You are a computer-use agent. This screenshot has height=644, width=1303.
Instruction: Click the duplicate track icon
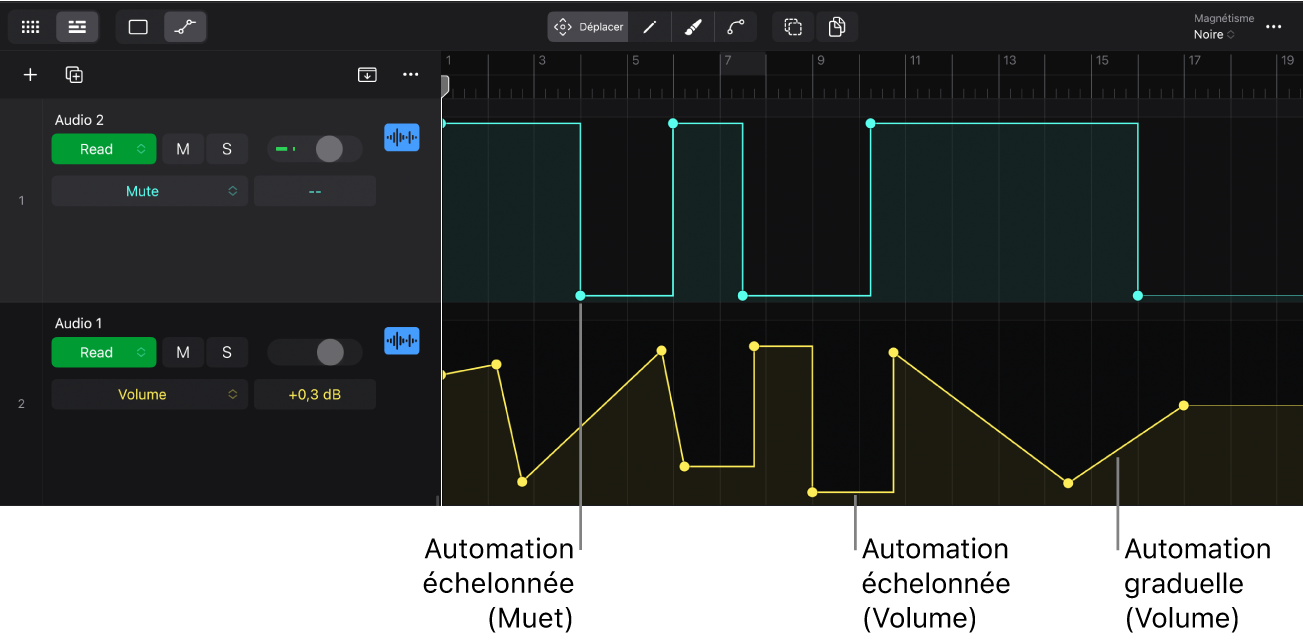coord(74,75)
